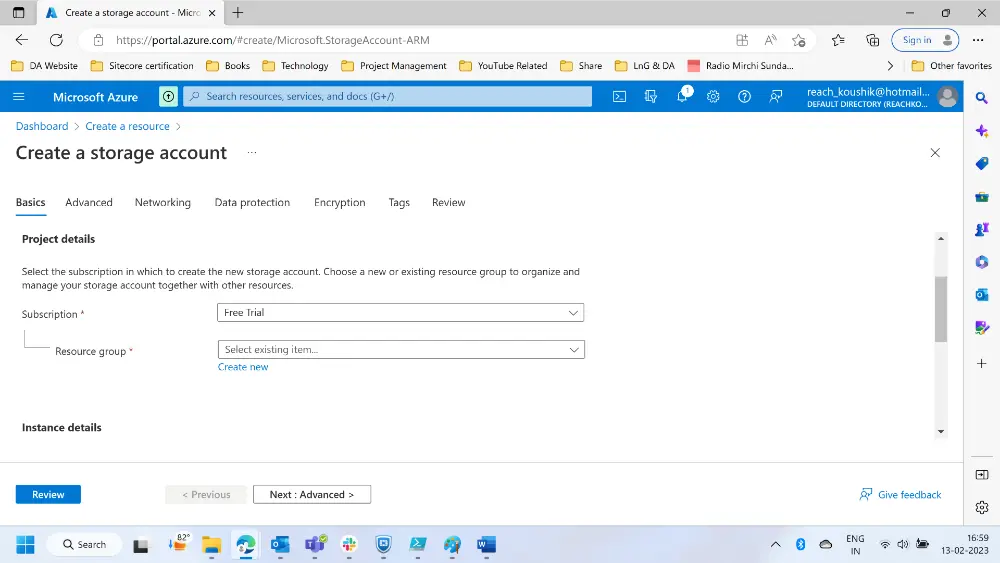This screenshot has height=563, width=1000.
Task: Click the blue Review button
Action: 48,494
